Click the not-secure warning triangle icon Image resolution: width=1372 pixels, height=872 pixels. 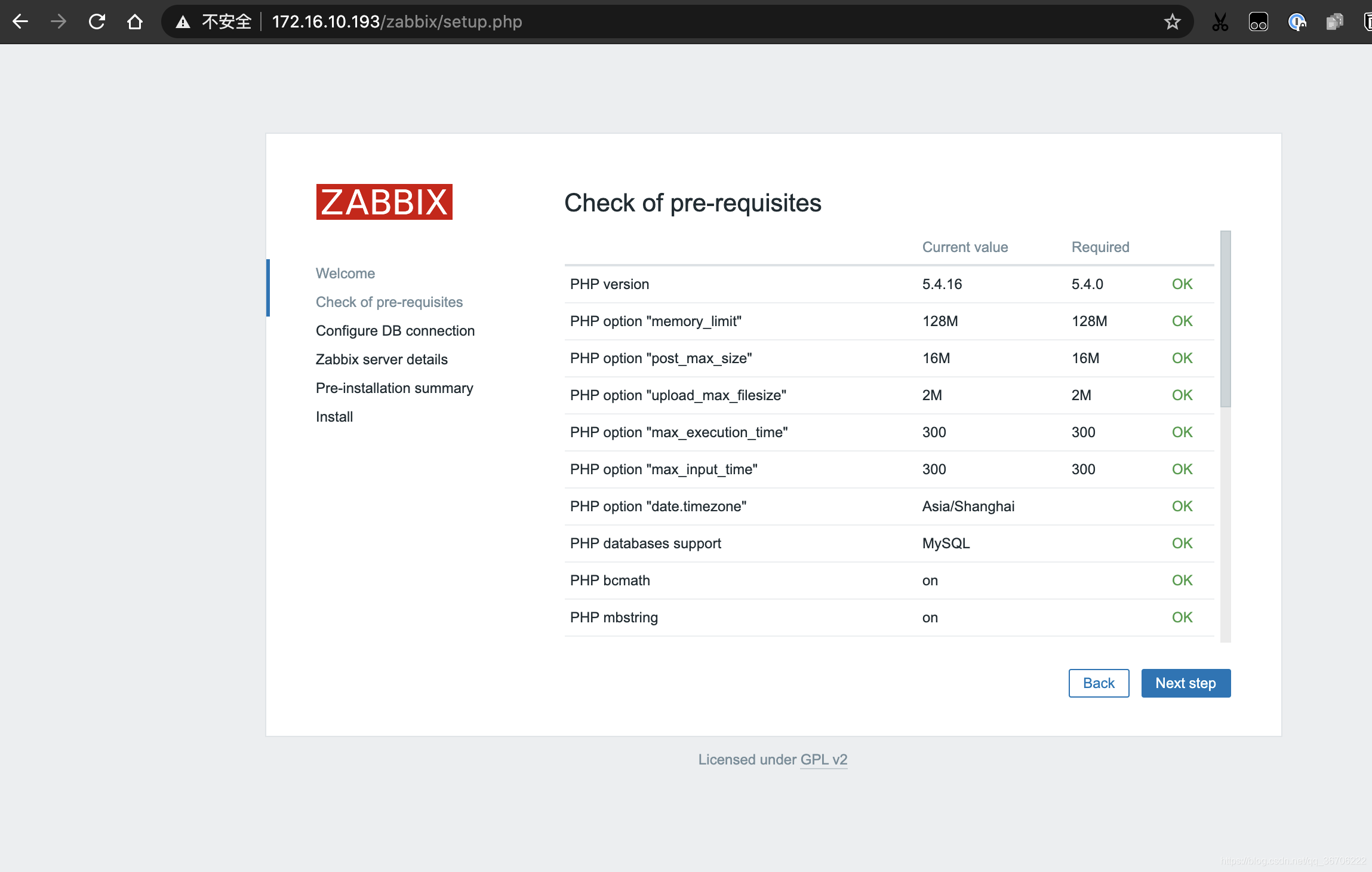point(183,22)
